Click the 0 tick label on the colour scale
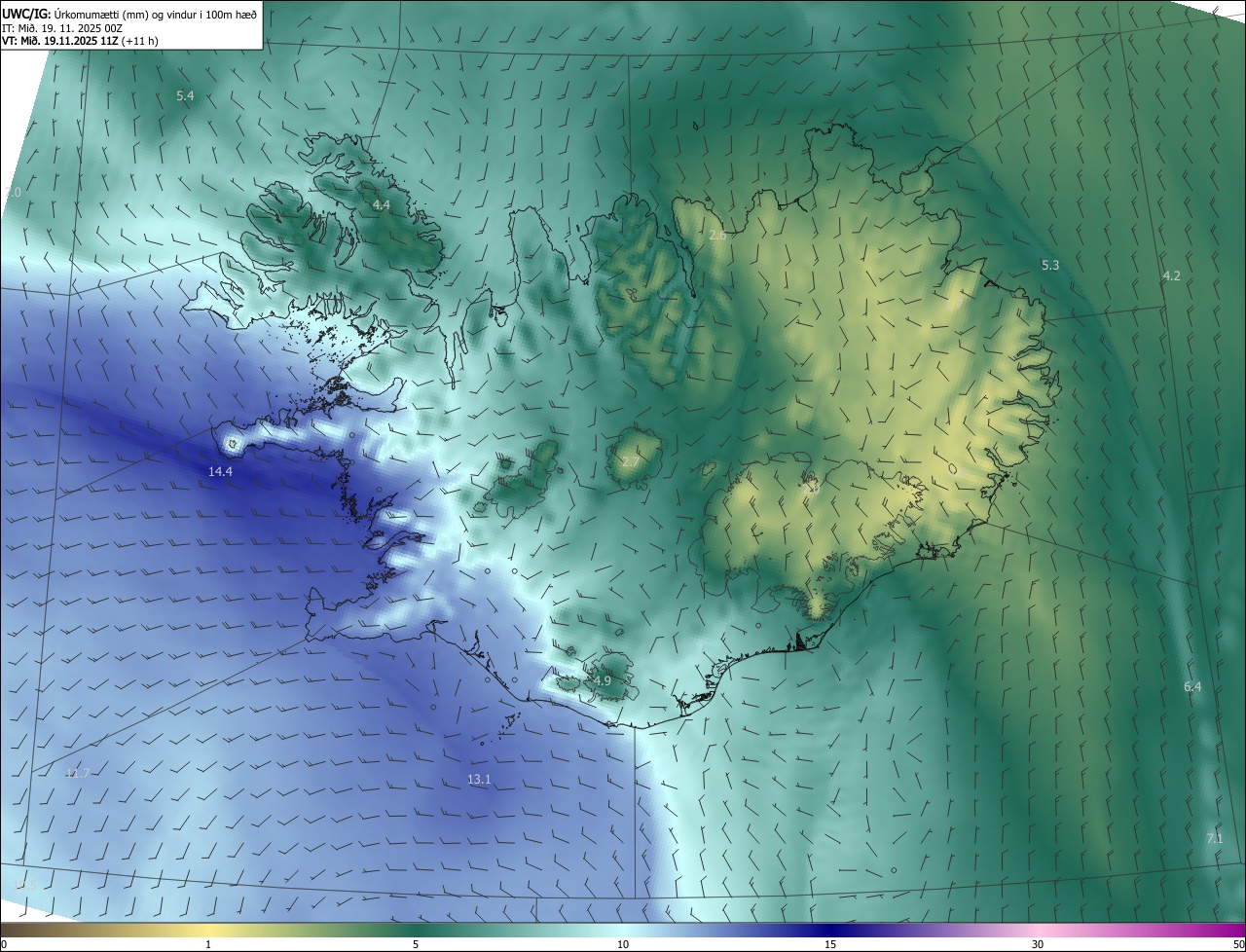Viewport: 1246px width, 952px height. pyautogui.click(x=4, y=945)
